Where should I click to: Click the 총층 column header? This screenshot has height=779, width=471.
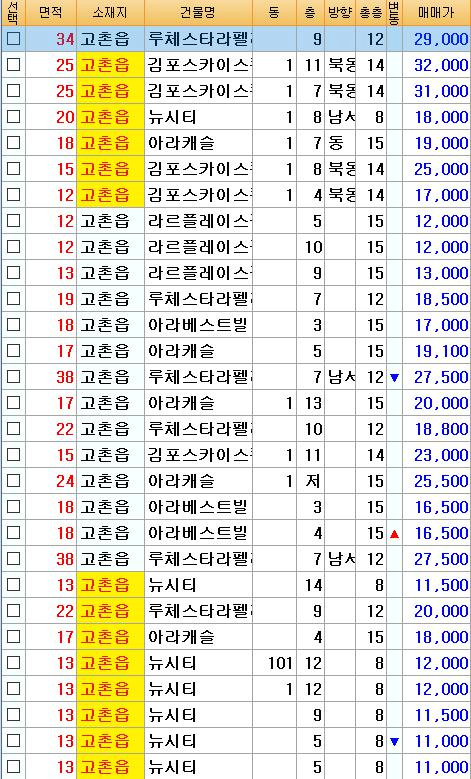click(x=372, y=13)
